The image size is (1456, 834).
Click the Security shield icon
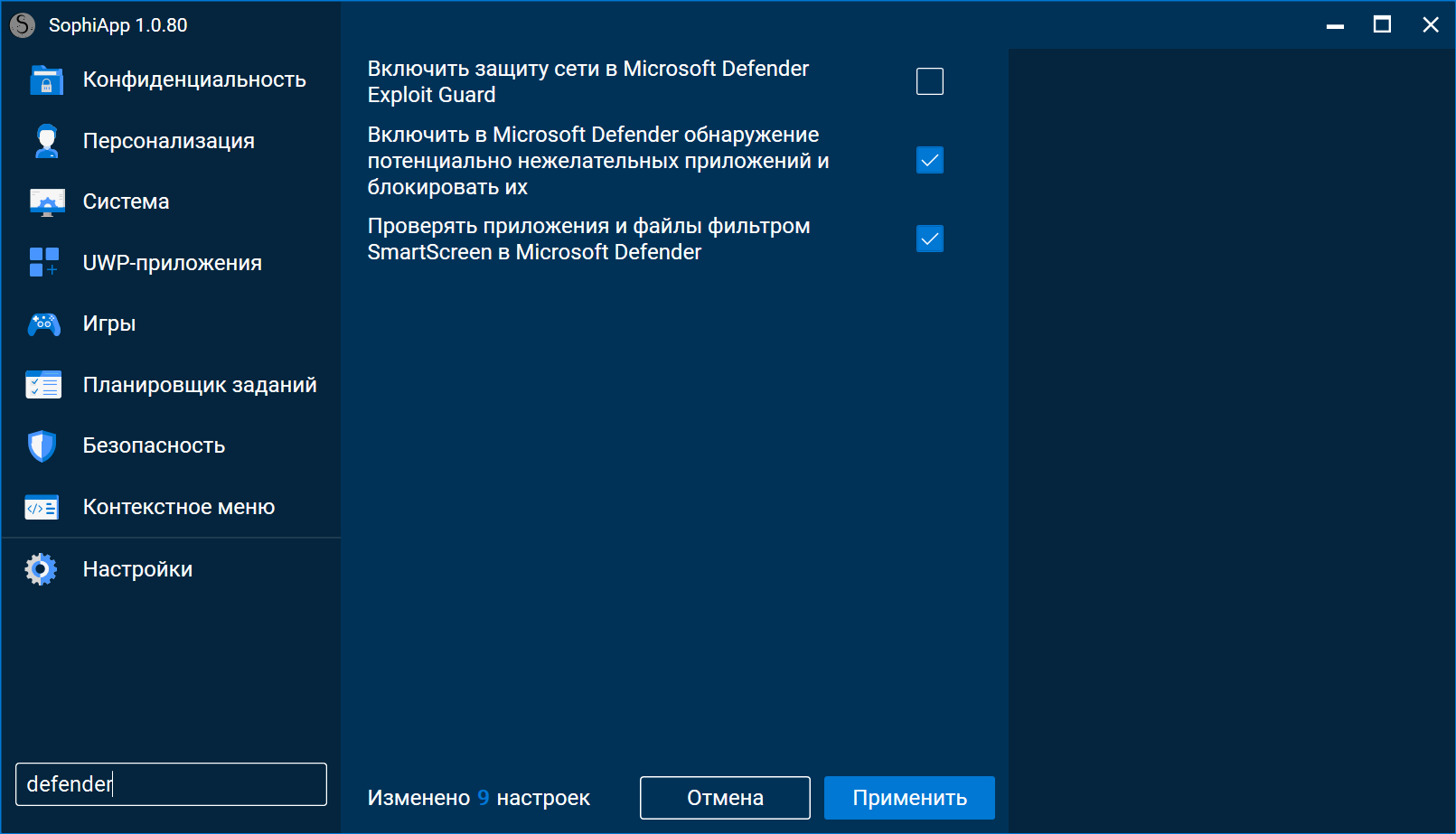(42, 445)
